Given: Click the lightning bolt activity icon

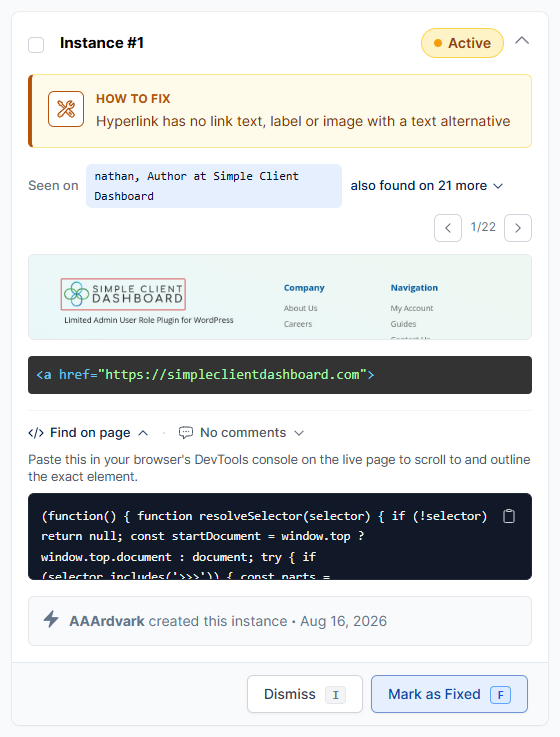Looking at the screenshot, I should 51,619.
